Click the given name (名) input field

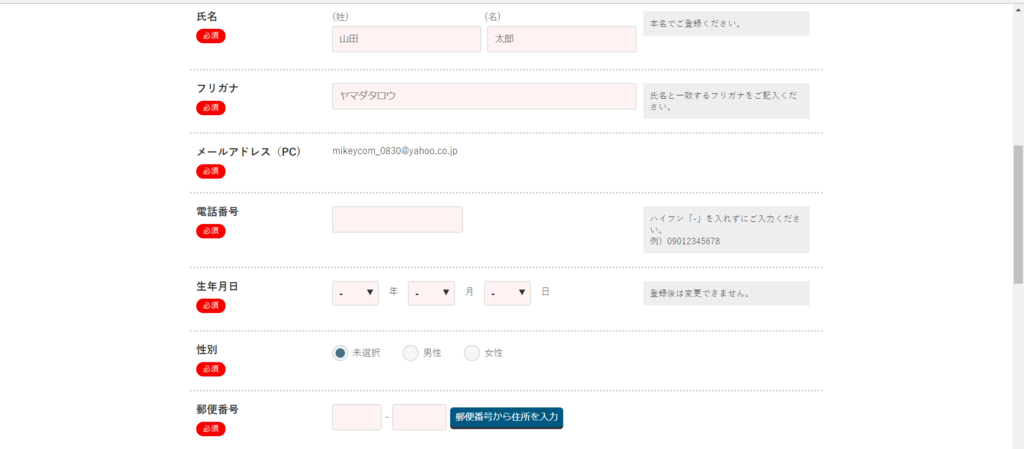pos(562,39)
